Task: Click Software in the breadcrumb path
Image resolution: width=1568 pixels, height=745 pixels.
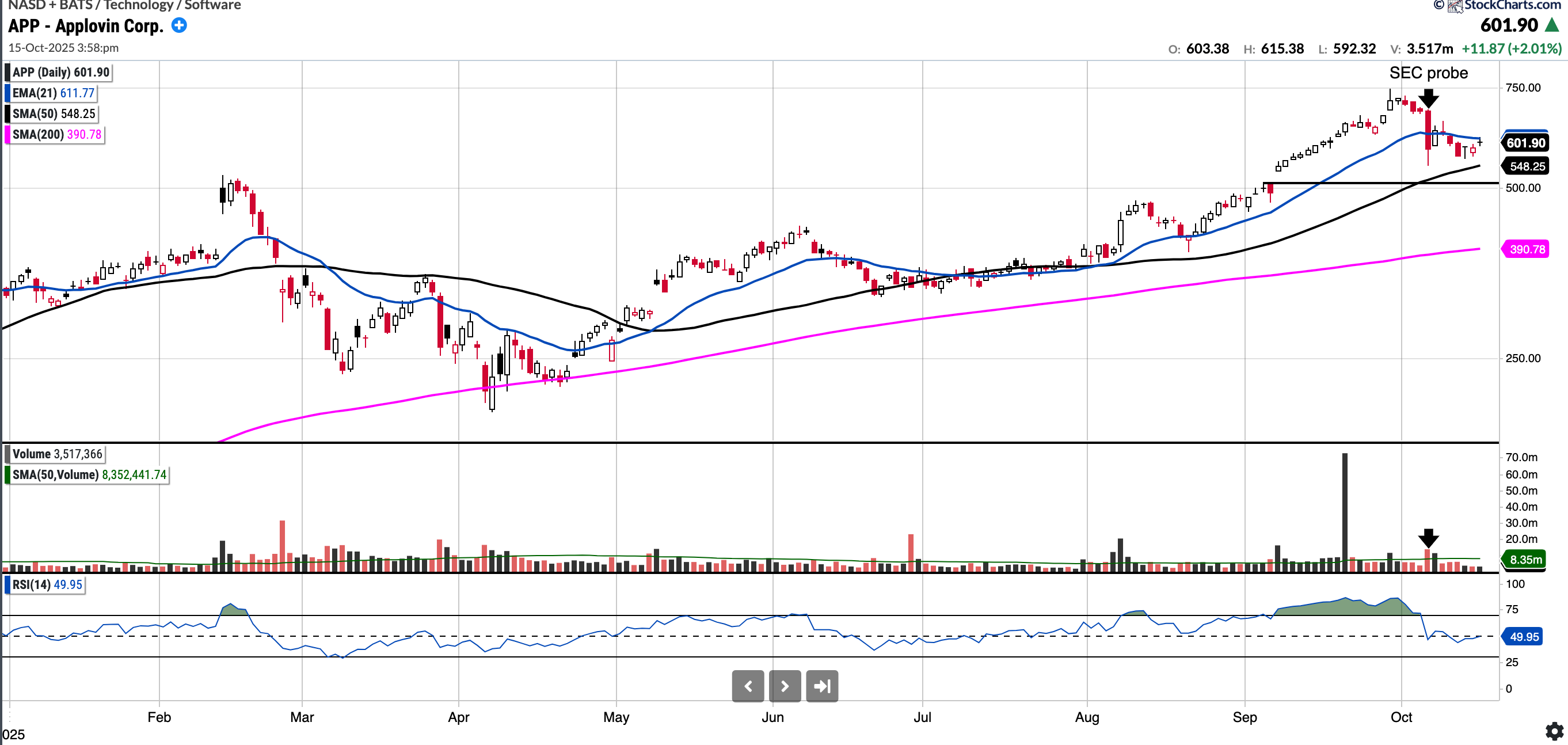Action: point(212,6)
